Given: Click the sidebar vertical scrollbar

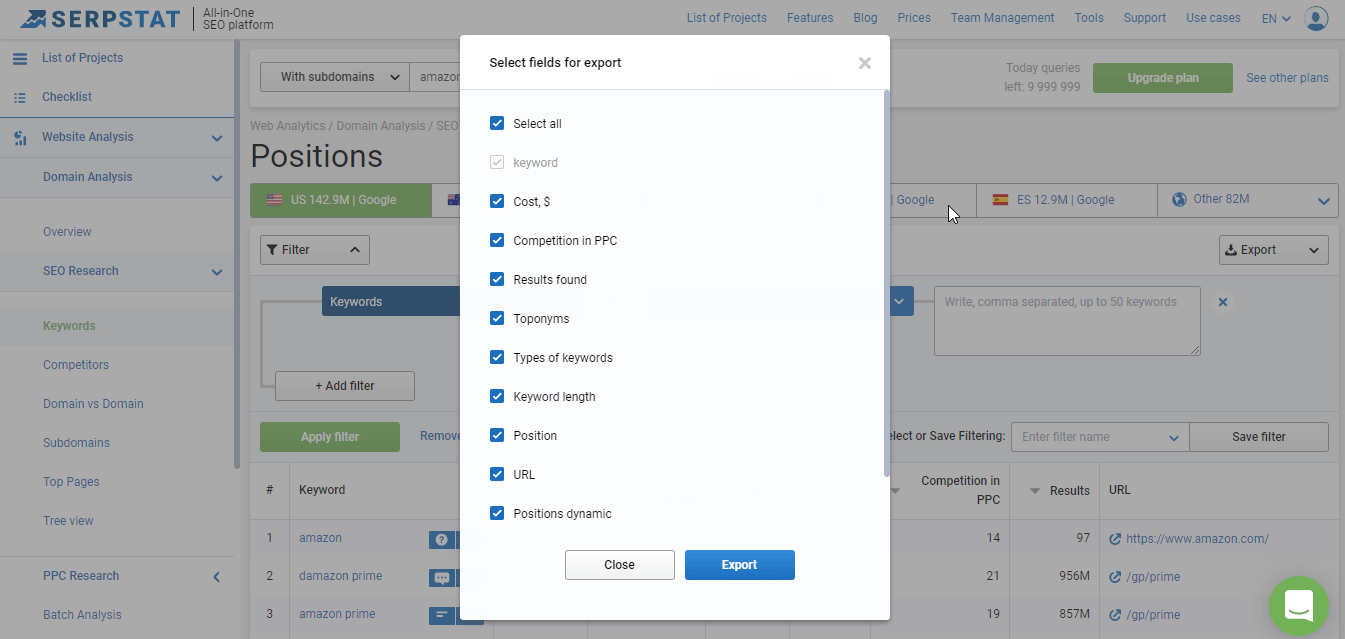Looking at the screenshot, I should click(x=237, y=255).
